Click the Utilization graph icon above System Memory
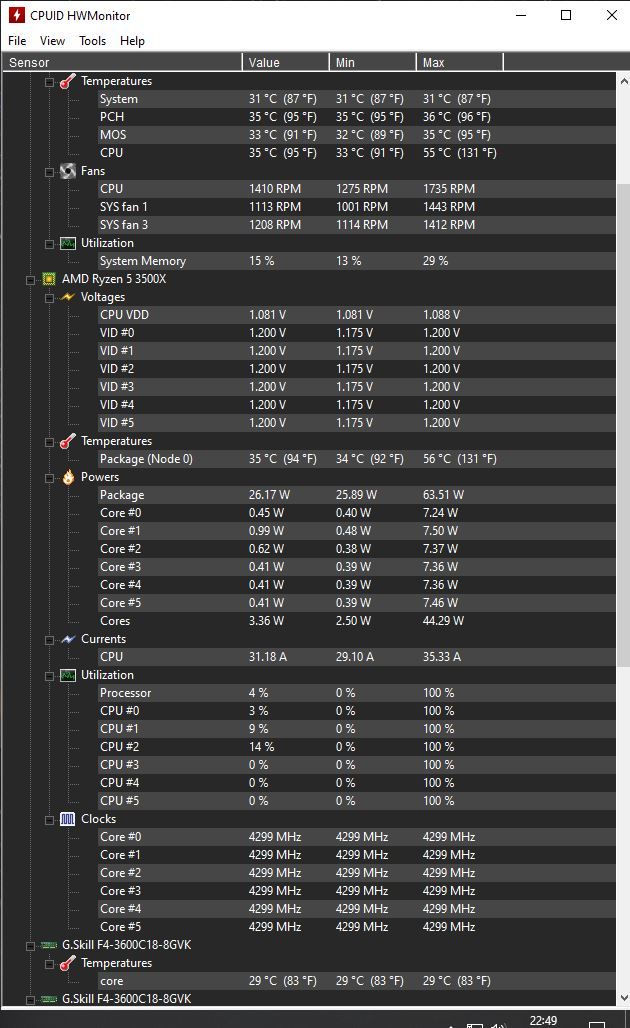This screenshot has height=1028, width=630. 68,243
